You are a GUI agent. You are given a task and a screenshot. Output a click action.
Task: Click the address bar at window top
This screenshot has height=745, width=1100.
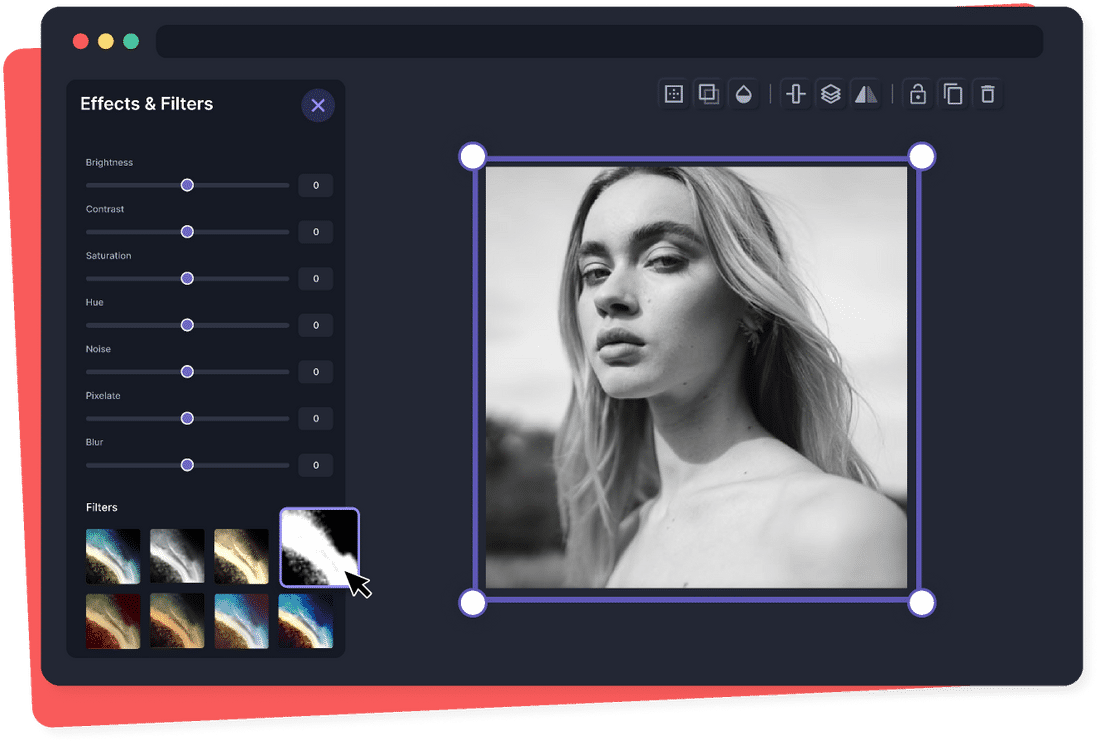pos(599,42)
